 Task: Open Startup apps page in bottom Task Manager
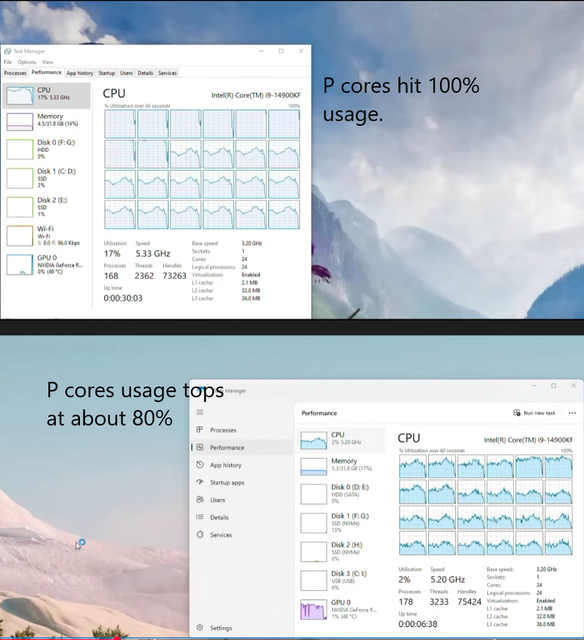point(242,482)
